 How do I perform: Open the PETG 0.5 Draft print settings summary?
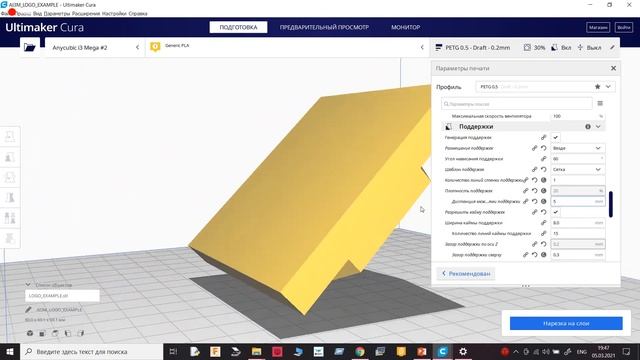coord(525,47)
